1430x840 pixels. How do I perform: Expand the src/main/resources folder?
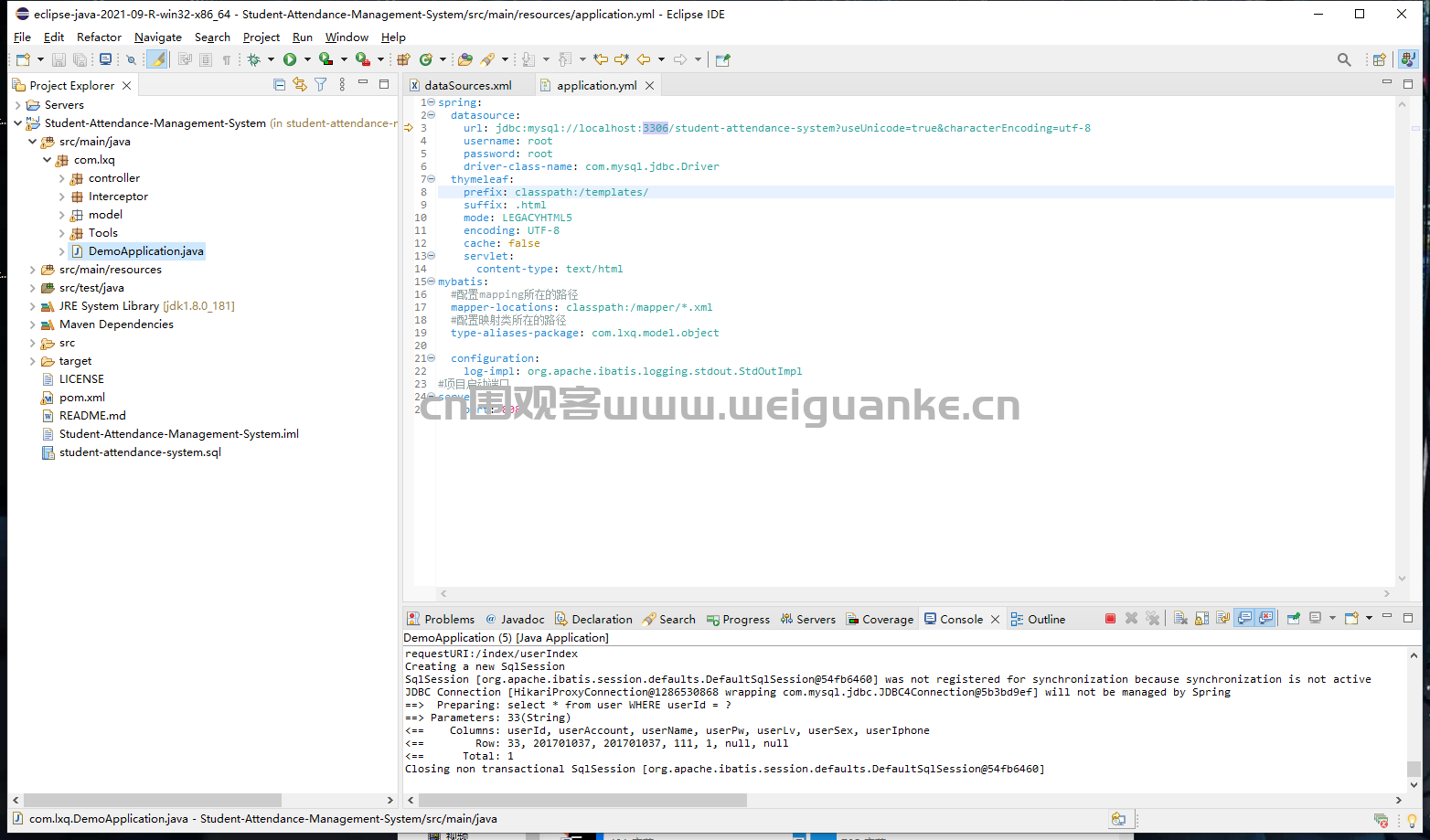33,270
